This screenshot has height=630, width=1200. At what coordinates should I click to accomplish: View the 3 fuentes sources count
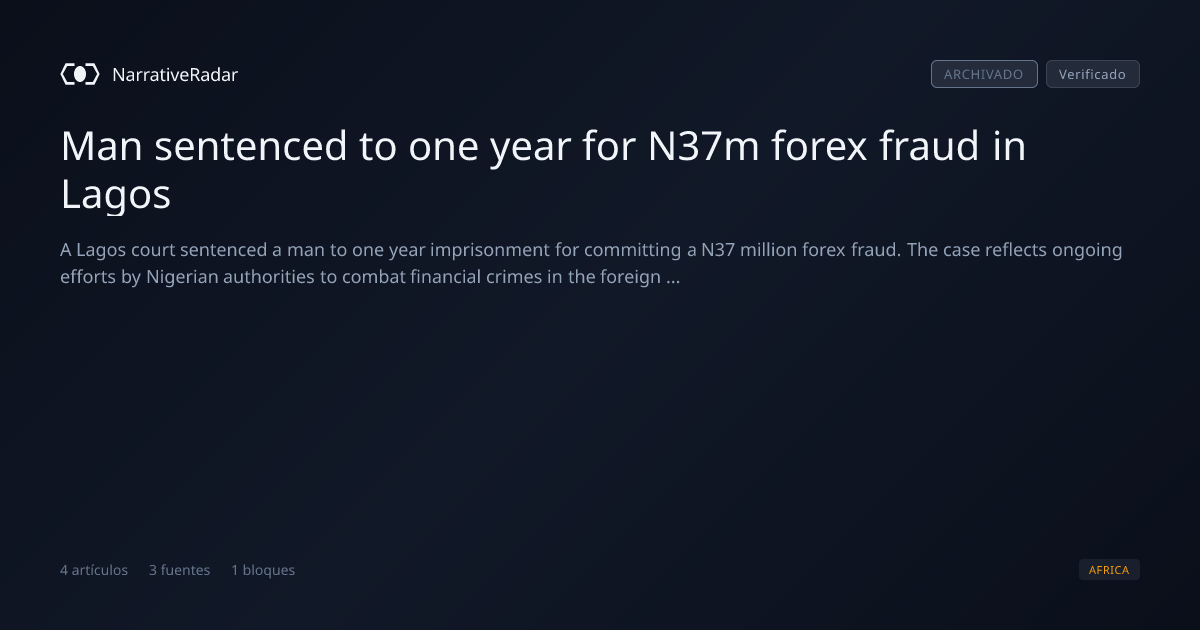pyautogui.click(x=180, y=570)
